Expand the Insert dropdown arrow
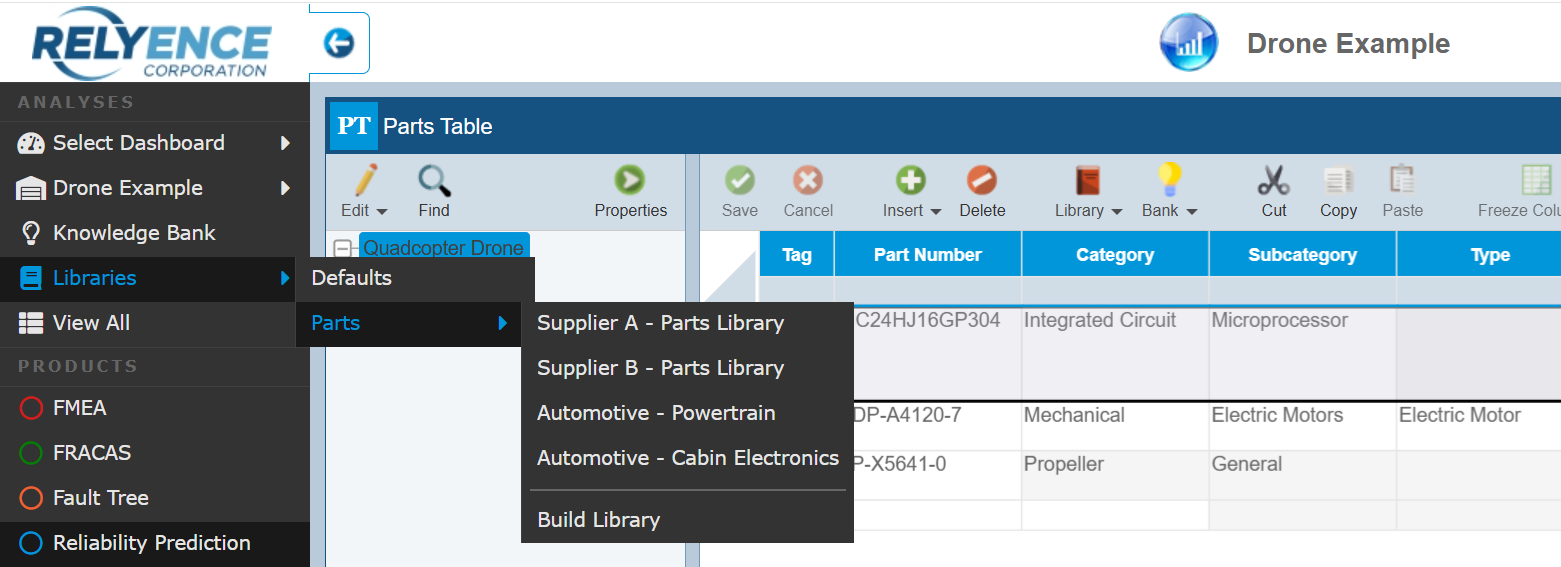This screenshot has width=1561, height=567. [x=935, y=212]
